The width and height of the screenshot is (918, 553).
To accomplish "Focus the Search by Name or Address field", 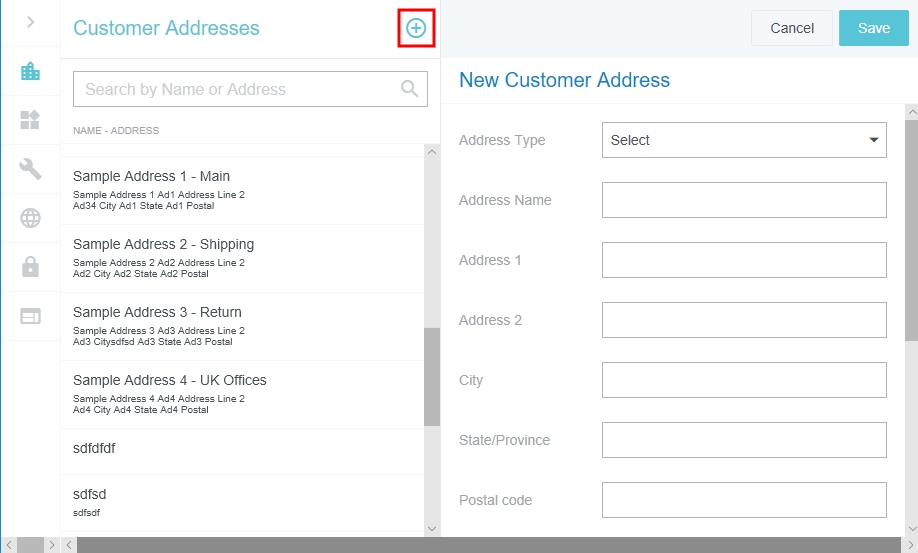I will (x=235, y=89).
